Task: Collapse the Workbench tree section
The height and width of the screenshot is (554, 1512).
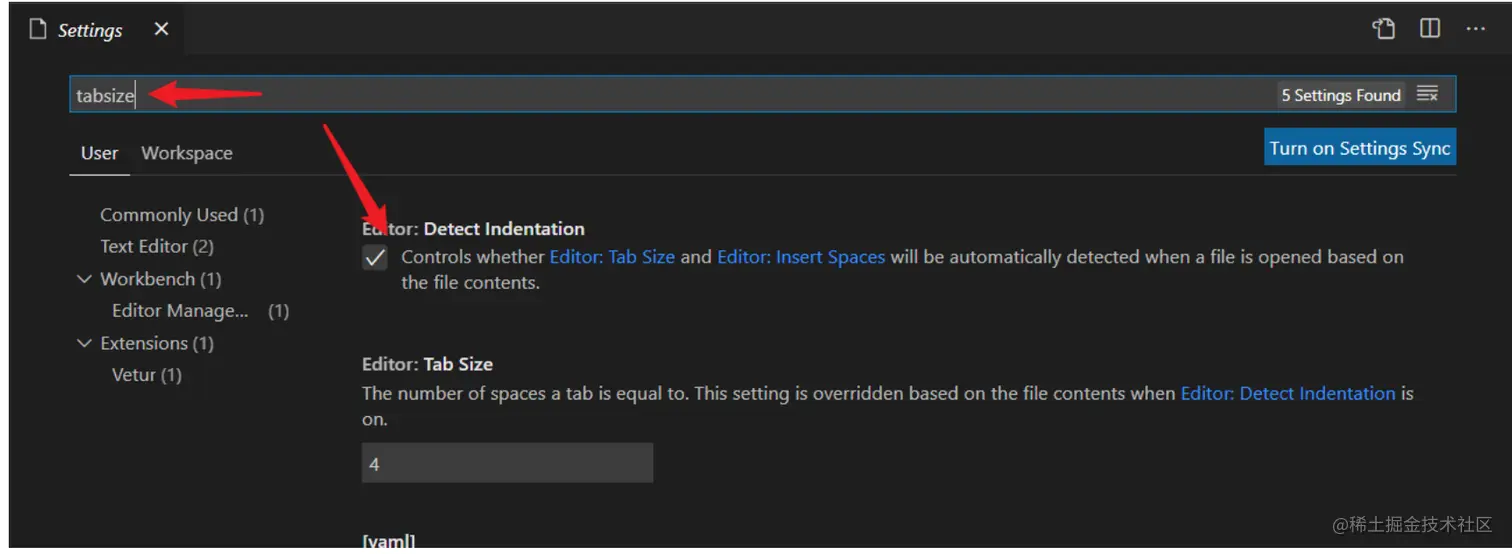Action: 84,279
